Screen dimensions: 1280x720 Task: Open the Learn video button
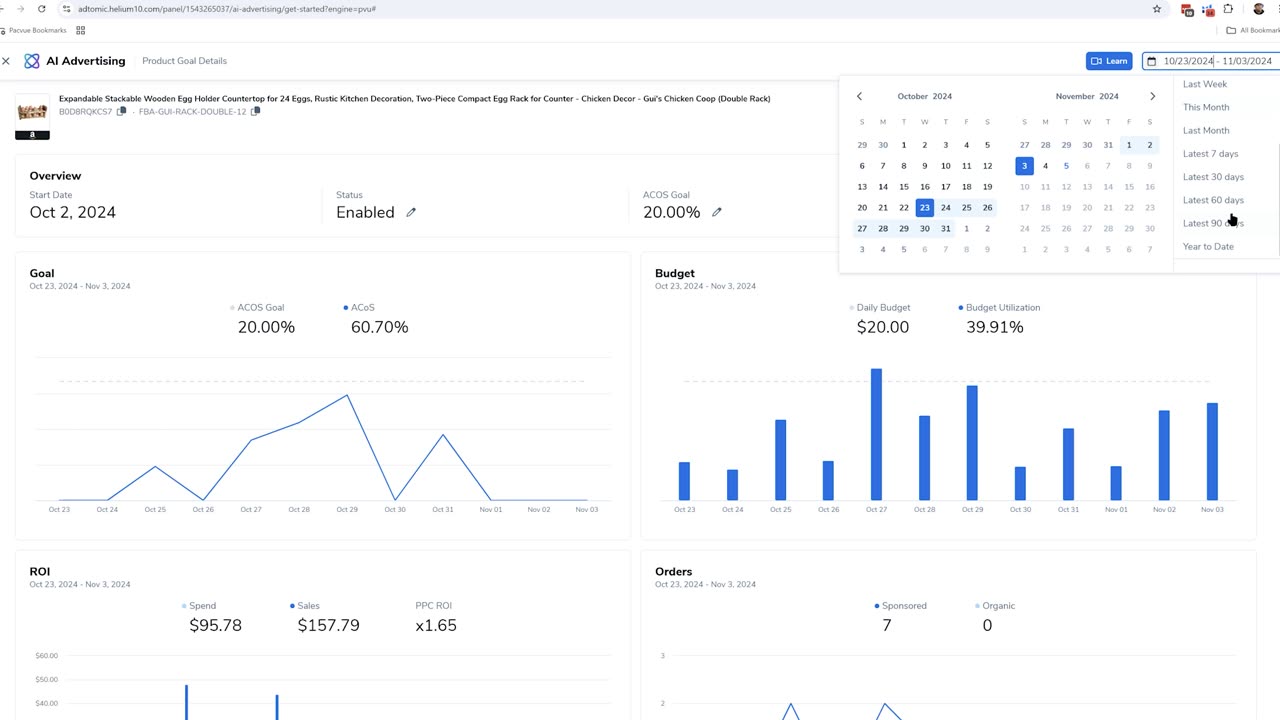(1109, 61)
